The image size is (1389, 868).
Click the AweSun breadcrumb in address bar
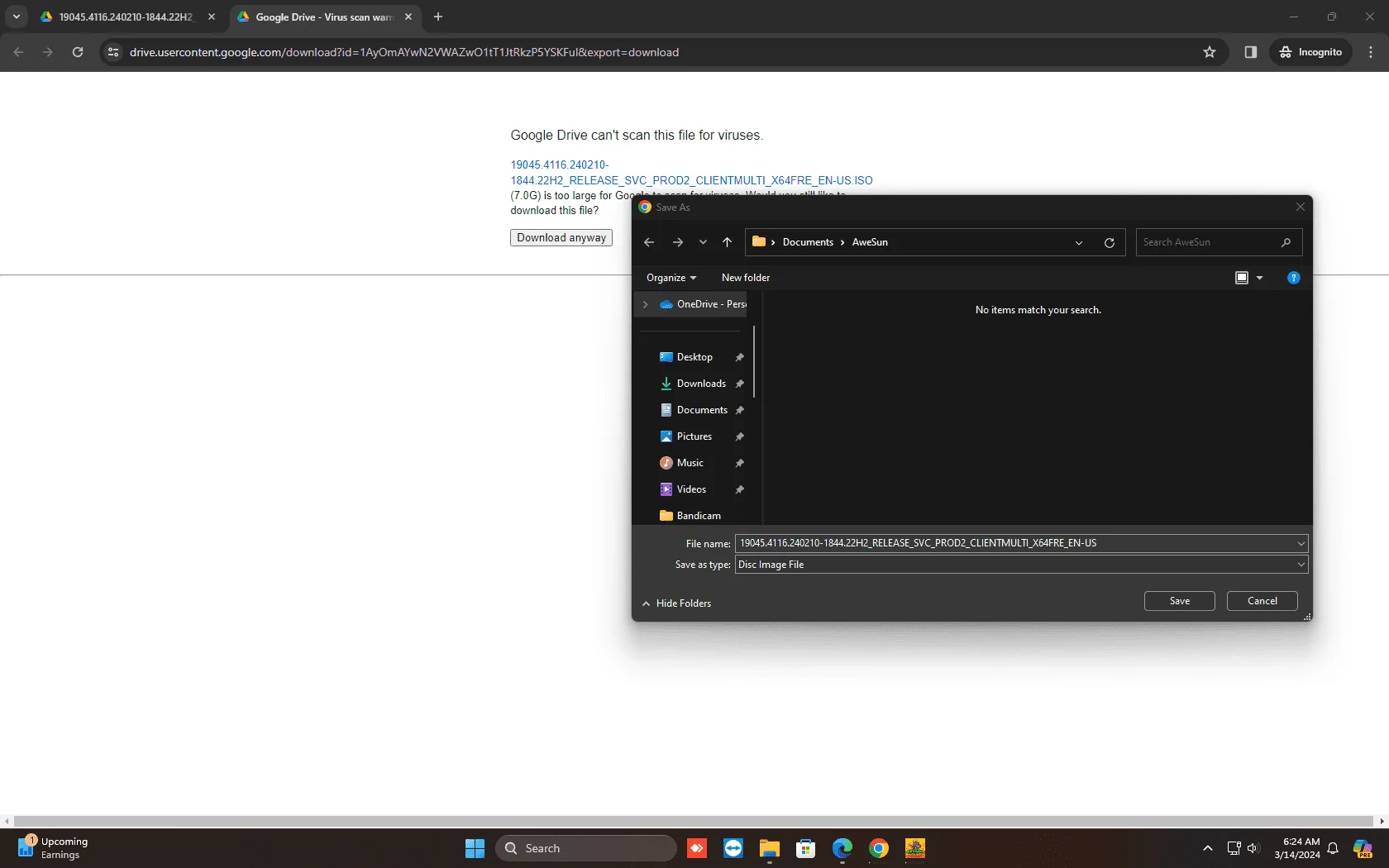point(870,242)
